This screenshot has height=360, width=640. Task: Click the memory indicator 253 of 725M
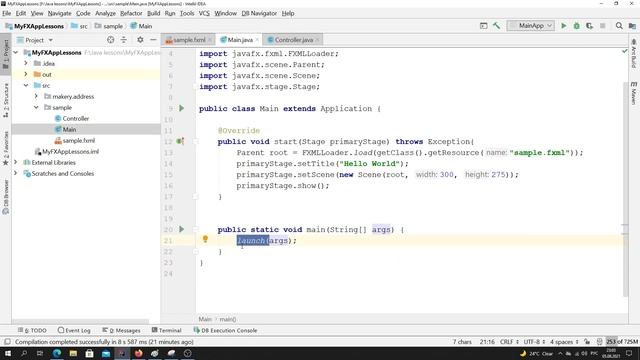pos(622,342)
